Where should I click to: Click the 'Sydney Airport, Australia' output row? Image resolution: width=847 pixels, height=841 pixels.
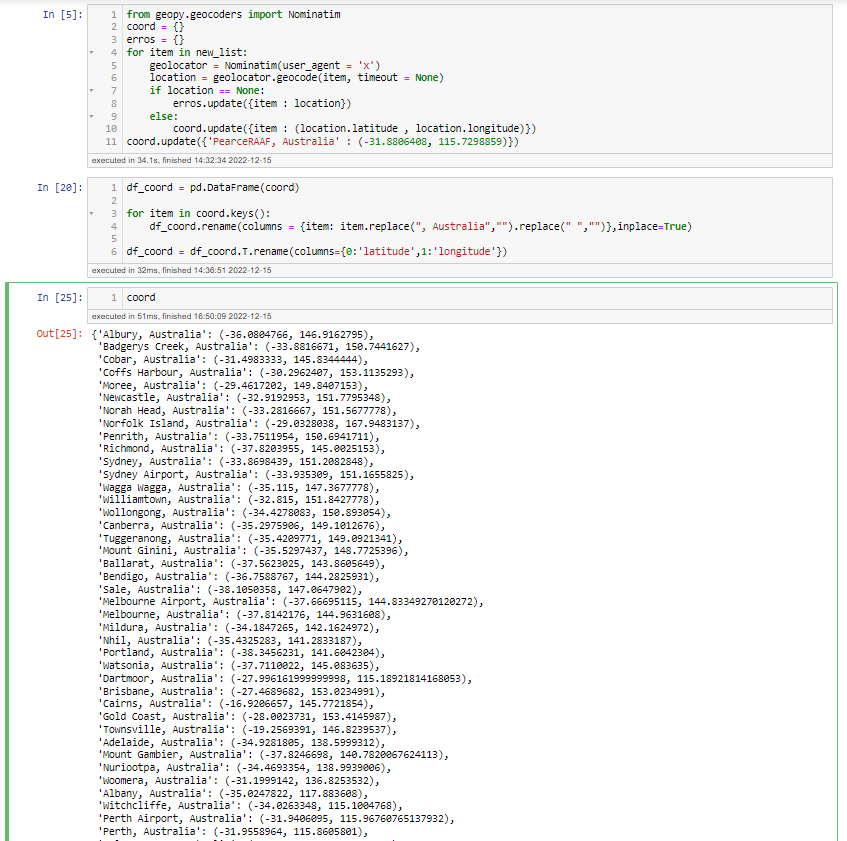[x=256, y=475]
